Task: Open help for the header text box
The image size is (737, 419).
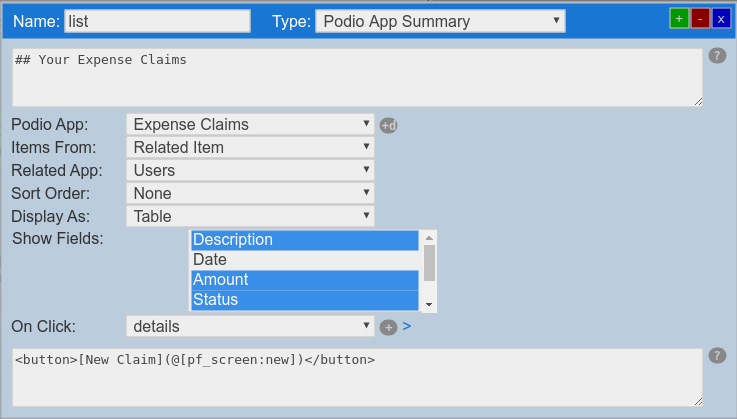Action: click(717, 55)
